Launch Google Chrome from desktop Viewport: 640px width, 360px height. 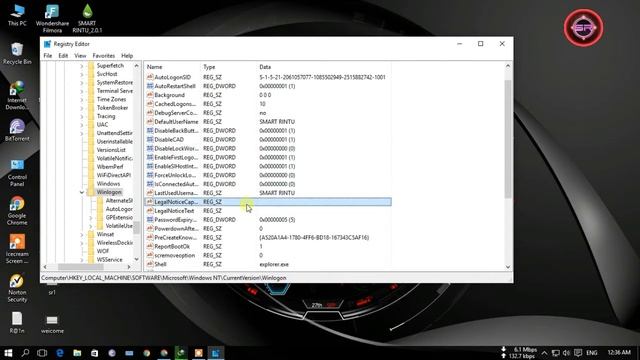tap(17, 211)
